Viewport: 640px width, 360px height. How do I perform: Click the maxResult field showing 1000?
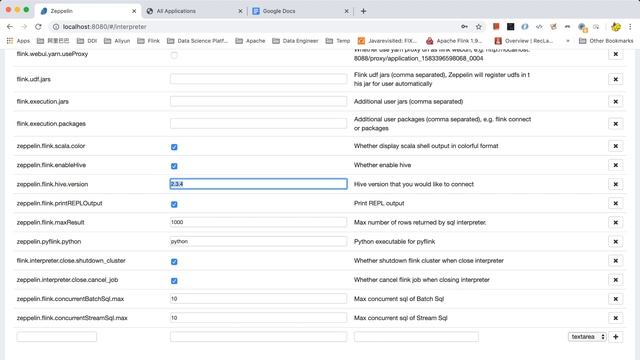[258, 222]
